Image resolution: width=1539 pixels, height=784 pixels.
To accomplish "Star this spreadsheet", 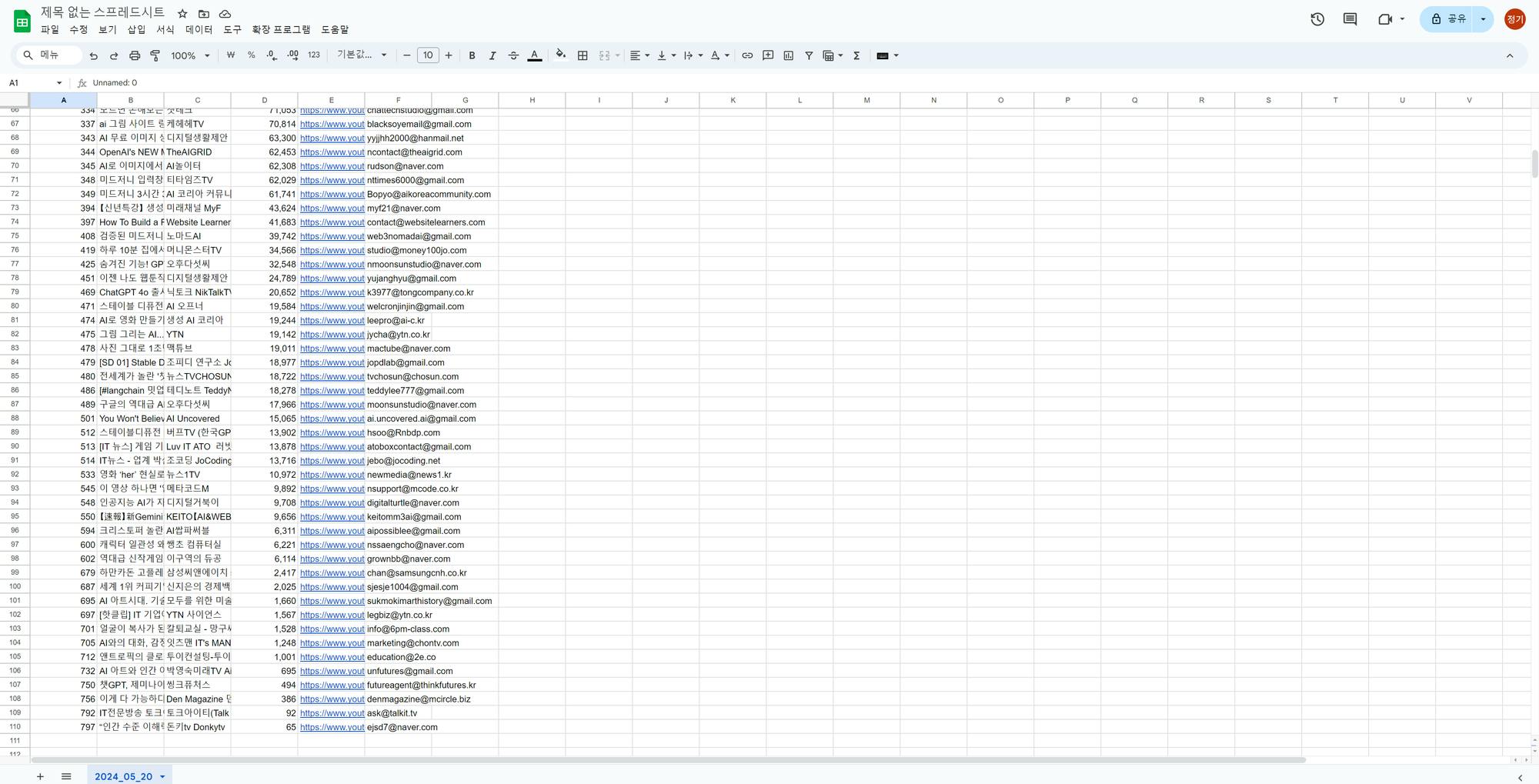I will click(x=182, y=14).
